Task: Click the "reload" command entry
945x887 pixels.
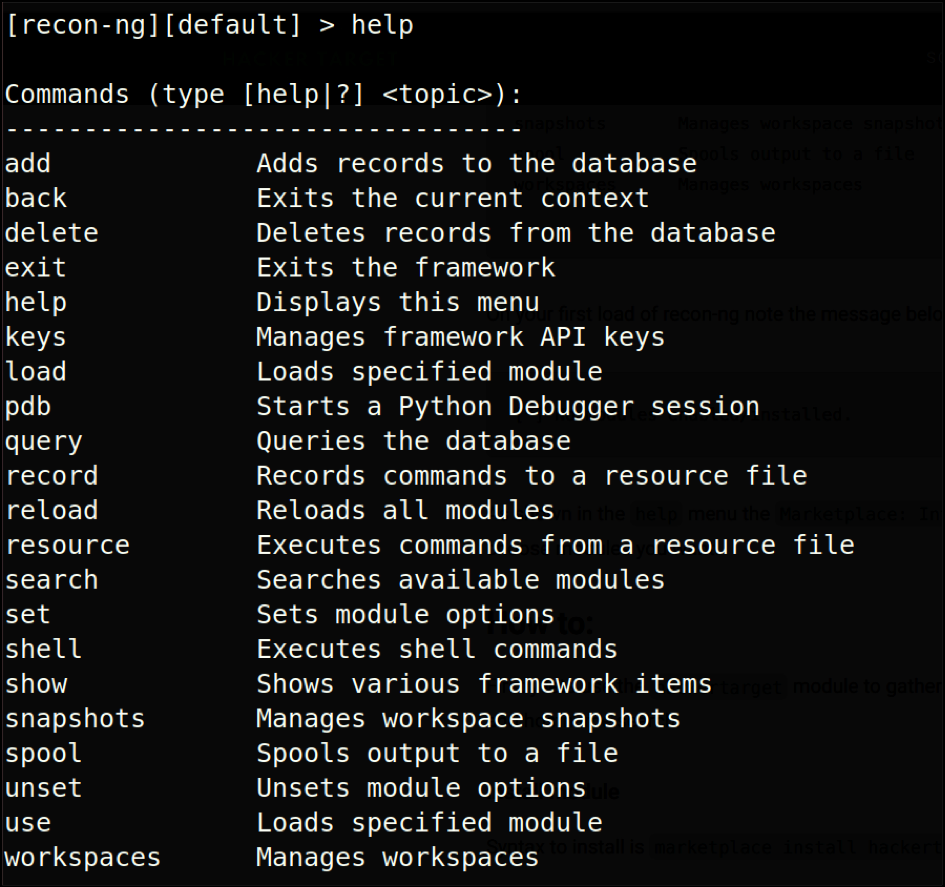Action: (x=52, y=510)
